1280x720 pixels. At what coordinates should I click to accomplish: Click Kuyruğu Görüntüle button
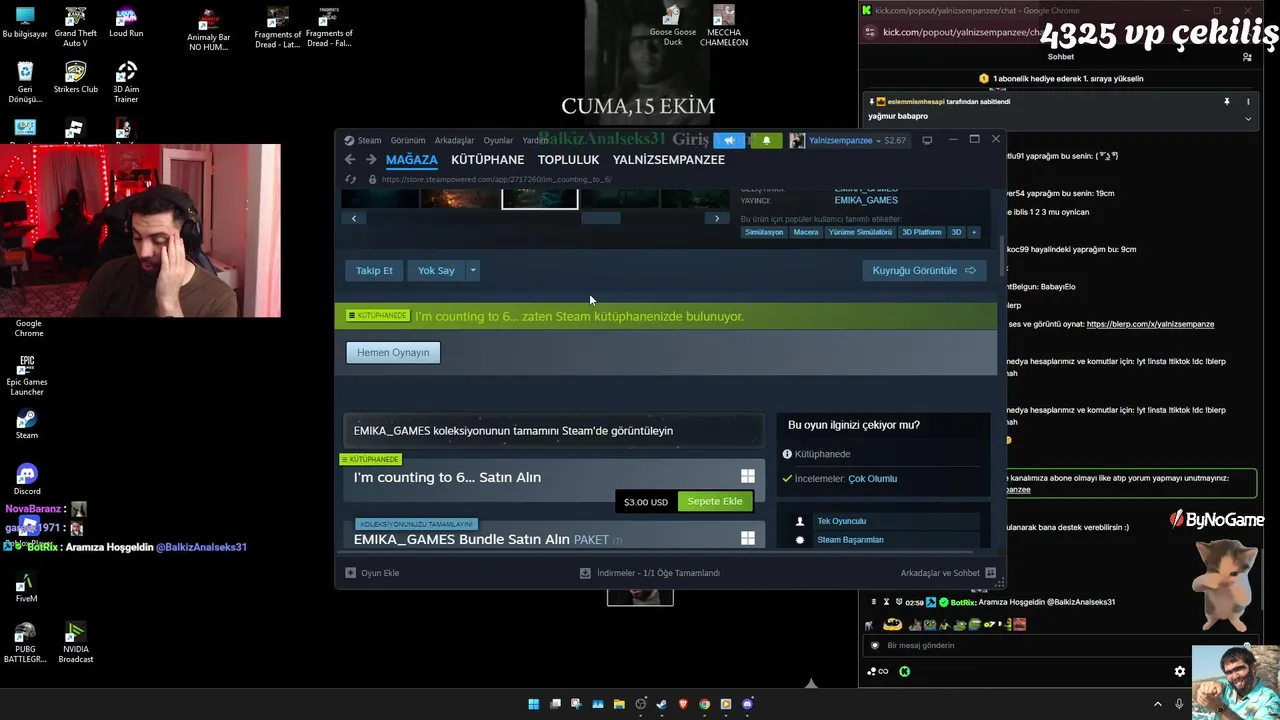pyautogui.click(x=924, y=271)
